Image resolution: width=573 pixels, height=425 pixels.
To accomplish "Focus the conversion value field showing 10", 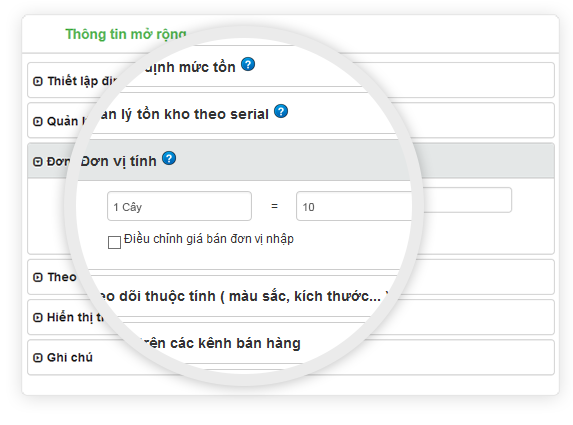I will pyautogui.click(x=404, y=204).
